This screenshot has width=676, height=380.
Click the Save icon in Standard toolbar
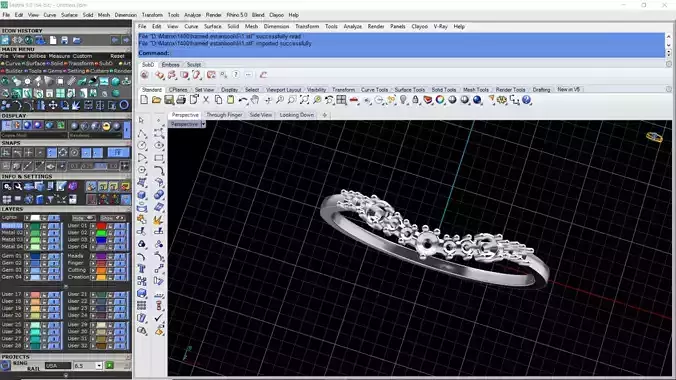(169, 100)
